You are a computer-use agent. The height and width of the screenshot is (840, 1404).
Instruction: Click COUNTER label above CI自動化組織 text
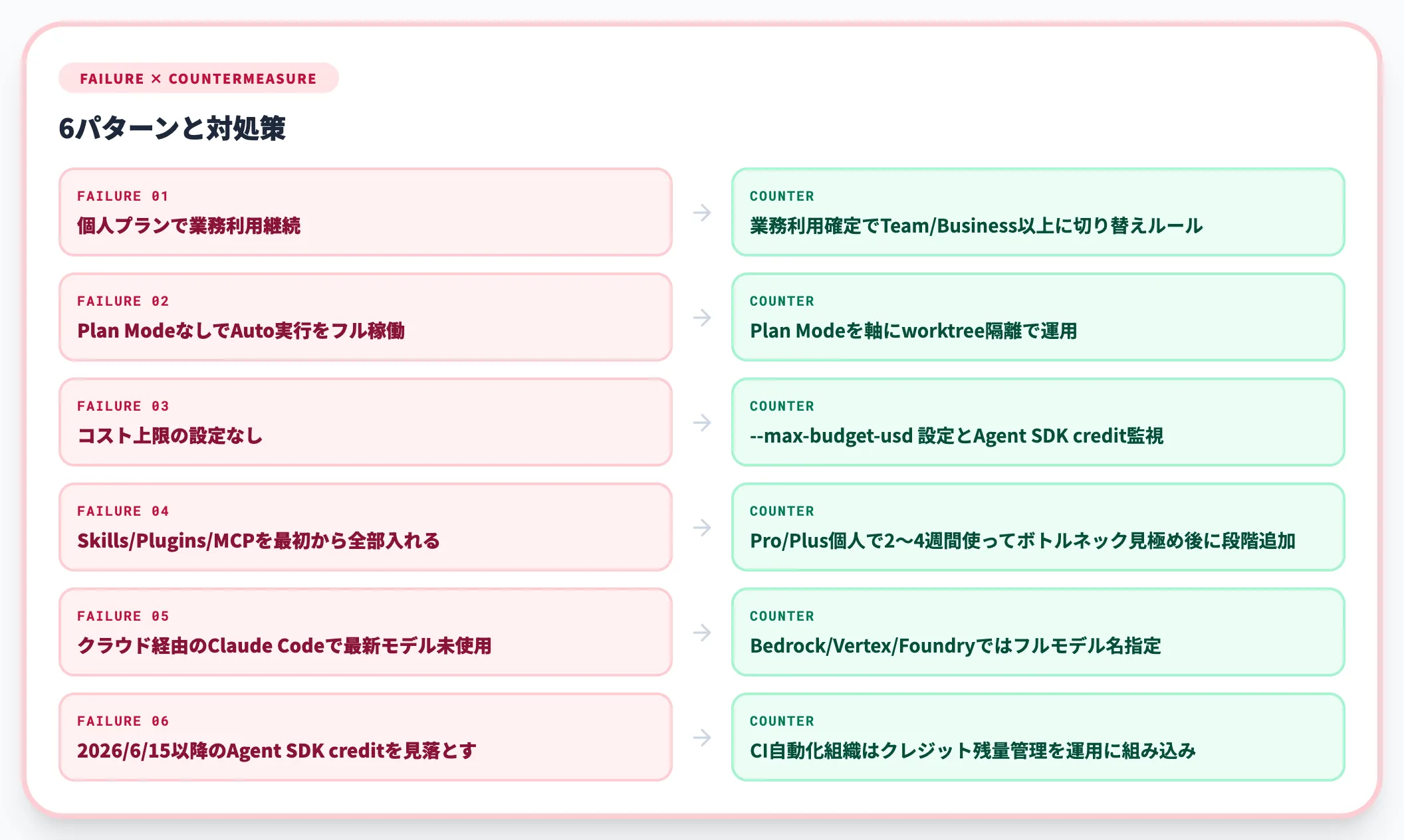coord(782,721)
